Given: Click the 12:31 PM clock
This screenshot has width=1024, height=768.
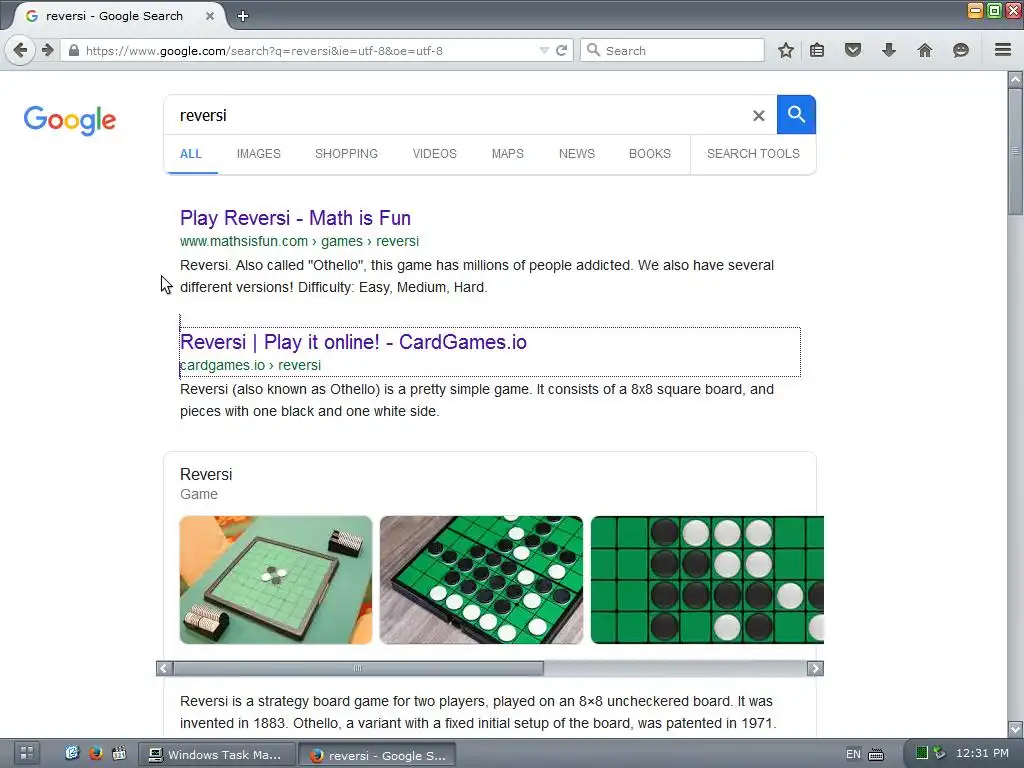Looking at the screenshot, I should (x=982, y=753).
